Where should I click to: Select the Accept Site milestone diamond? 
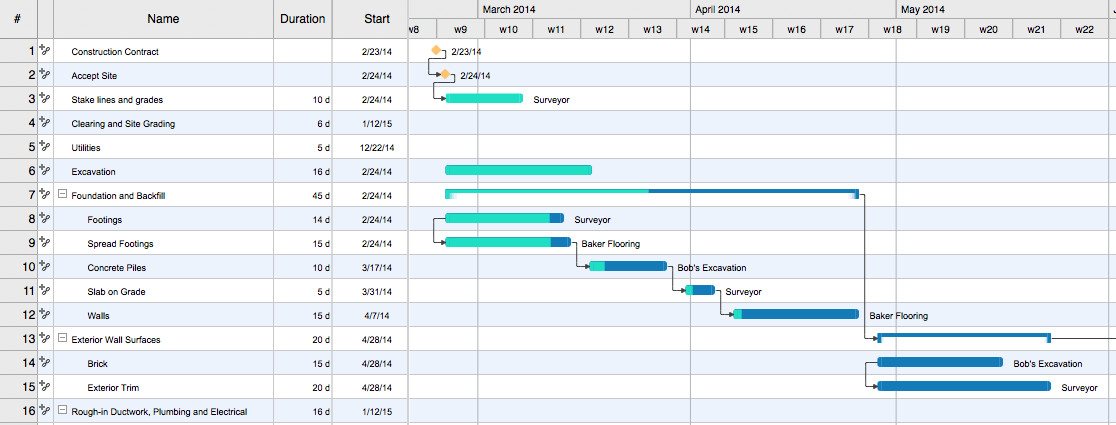(x=446, y=74)
